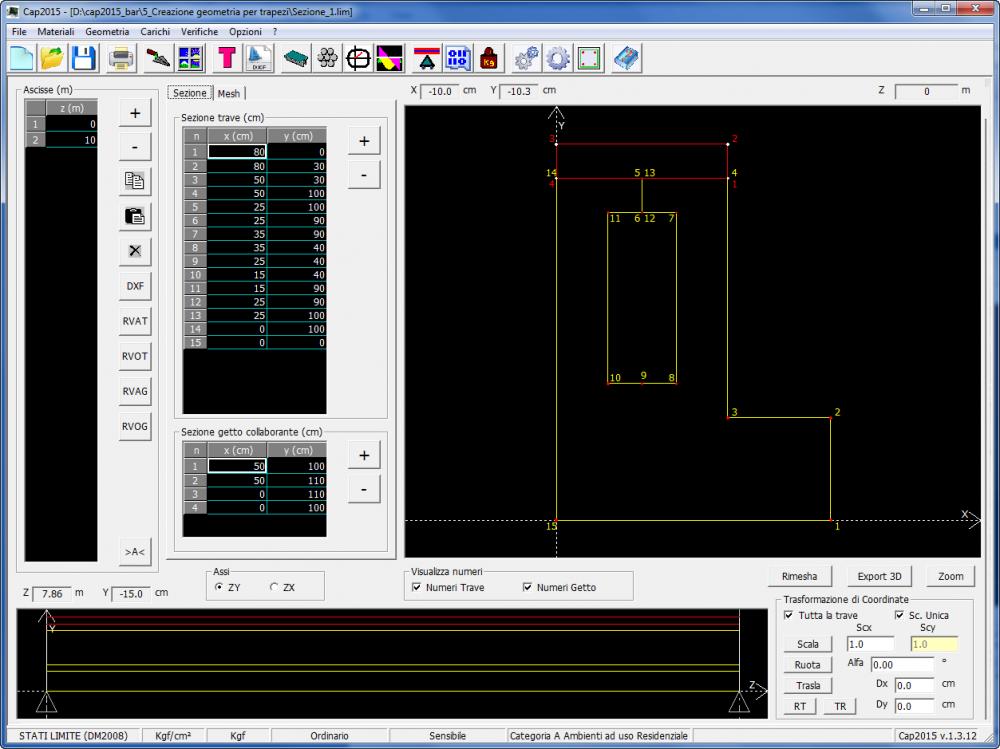Click the Export 3D button
This screenshot has width=1000, height=749.
[x=879, y=576]
